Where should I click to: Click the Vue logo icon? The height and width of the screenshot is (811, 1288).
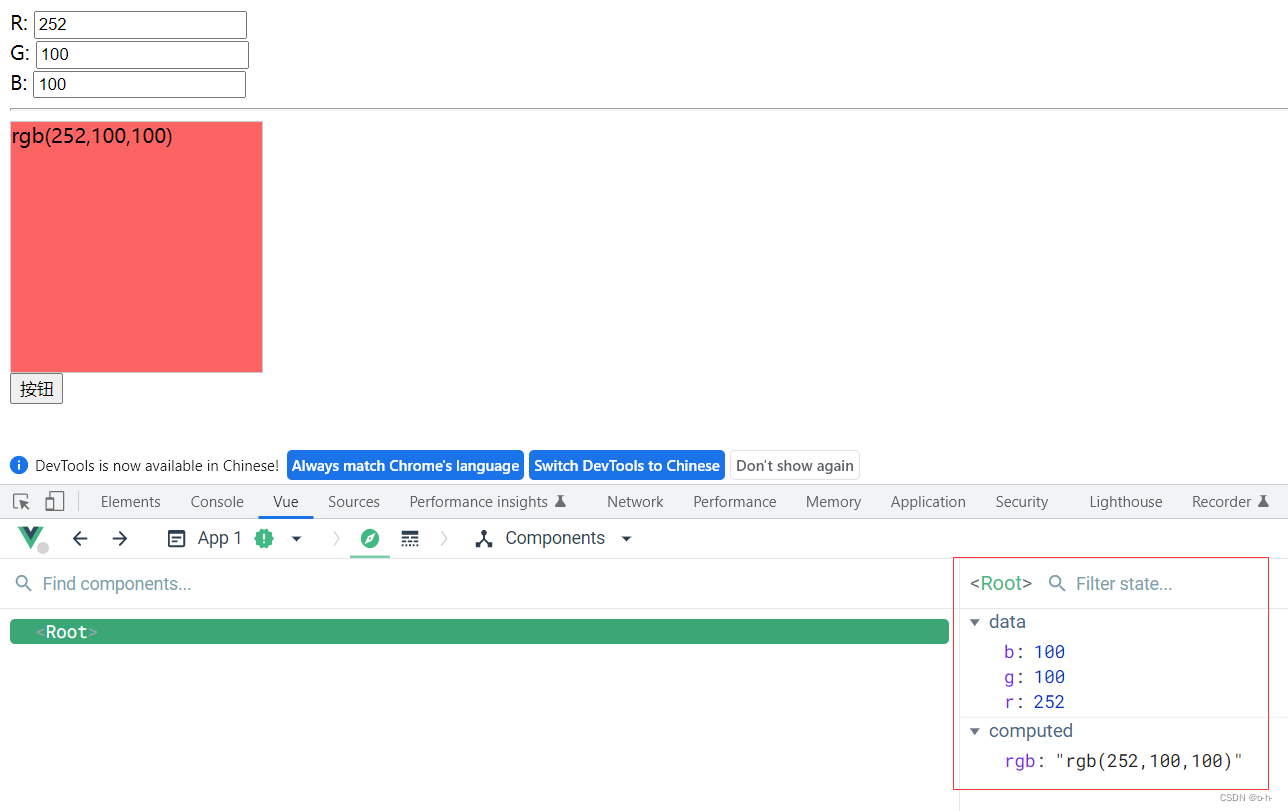pos(31,538)
